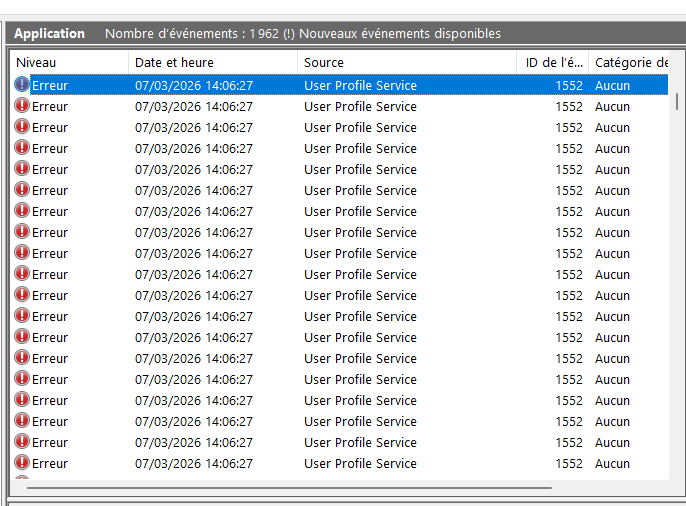Viewport: 686px width, 506px height.
Task: Click Aucun in the highlighted row
Action: 612,86
